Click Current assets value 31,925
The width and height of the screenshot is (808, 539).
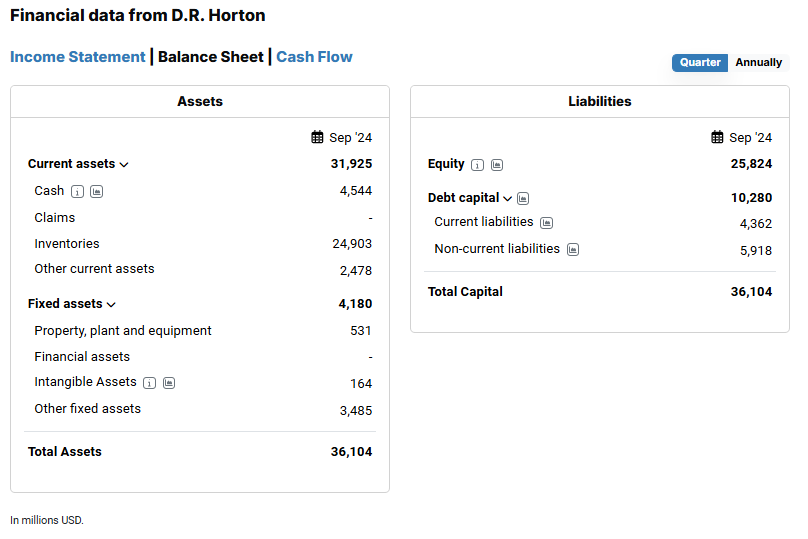click(x=351, y=164)
